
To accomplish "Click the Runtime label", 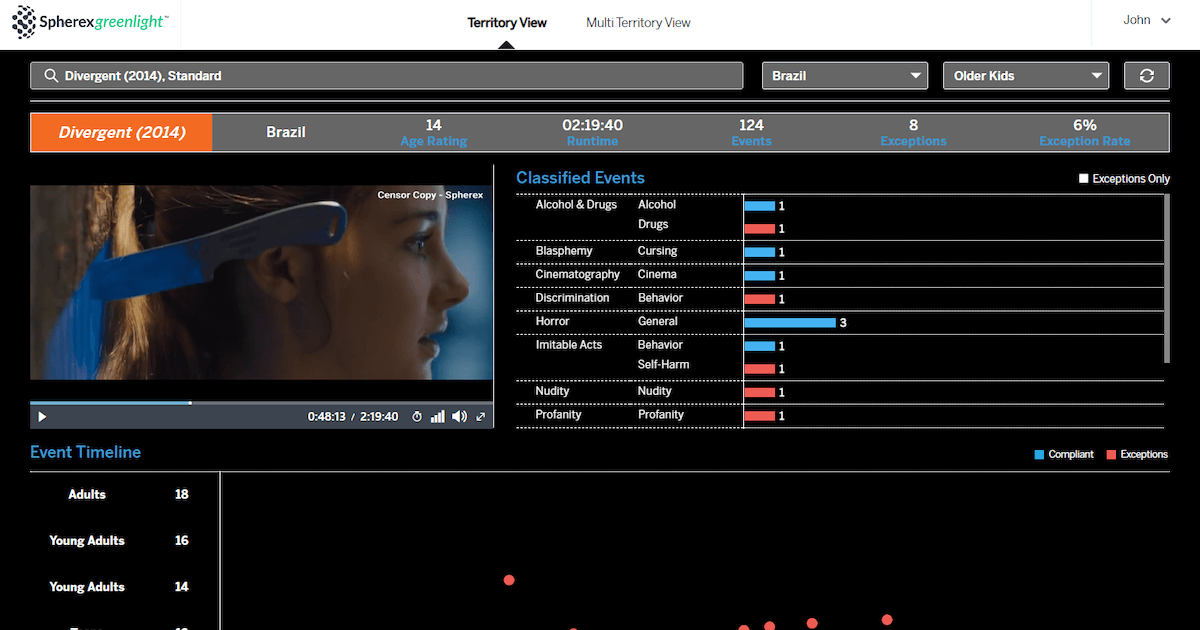I will pyautogui.click(x=592, y=141).
